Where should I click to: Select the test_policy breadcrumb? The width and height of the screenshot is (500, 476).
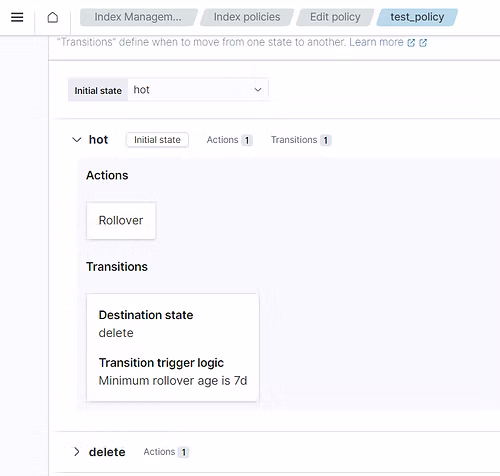(x=417, y=17)
